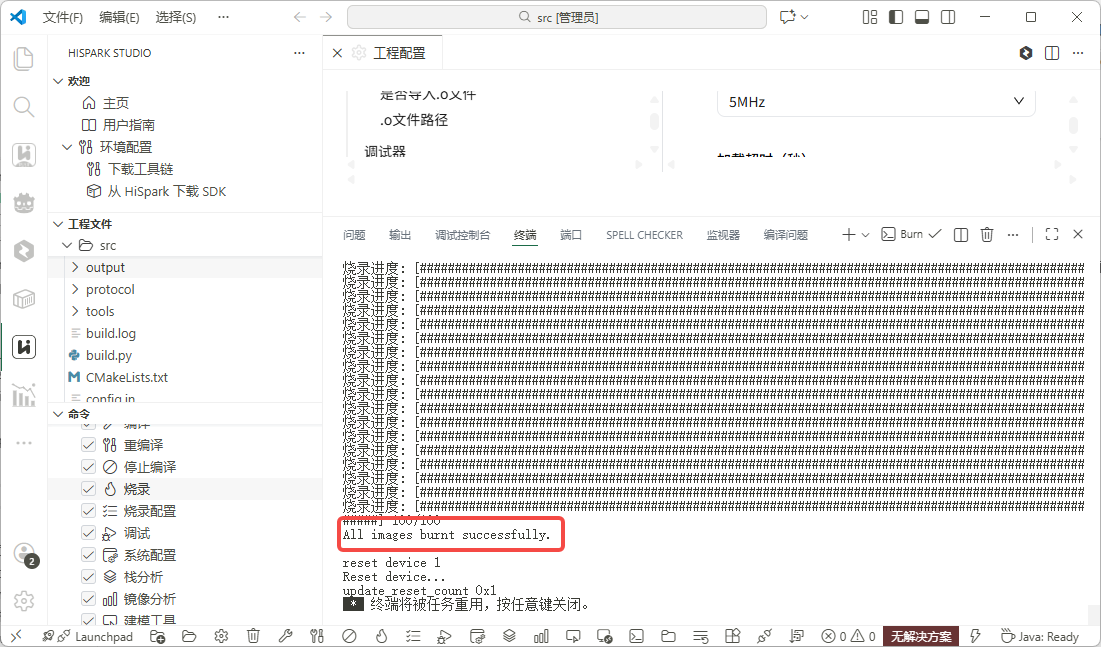The image size is (1101, 647).
Task: Collapse the 环境配置 tree node
Action: [67, 147]
